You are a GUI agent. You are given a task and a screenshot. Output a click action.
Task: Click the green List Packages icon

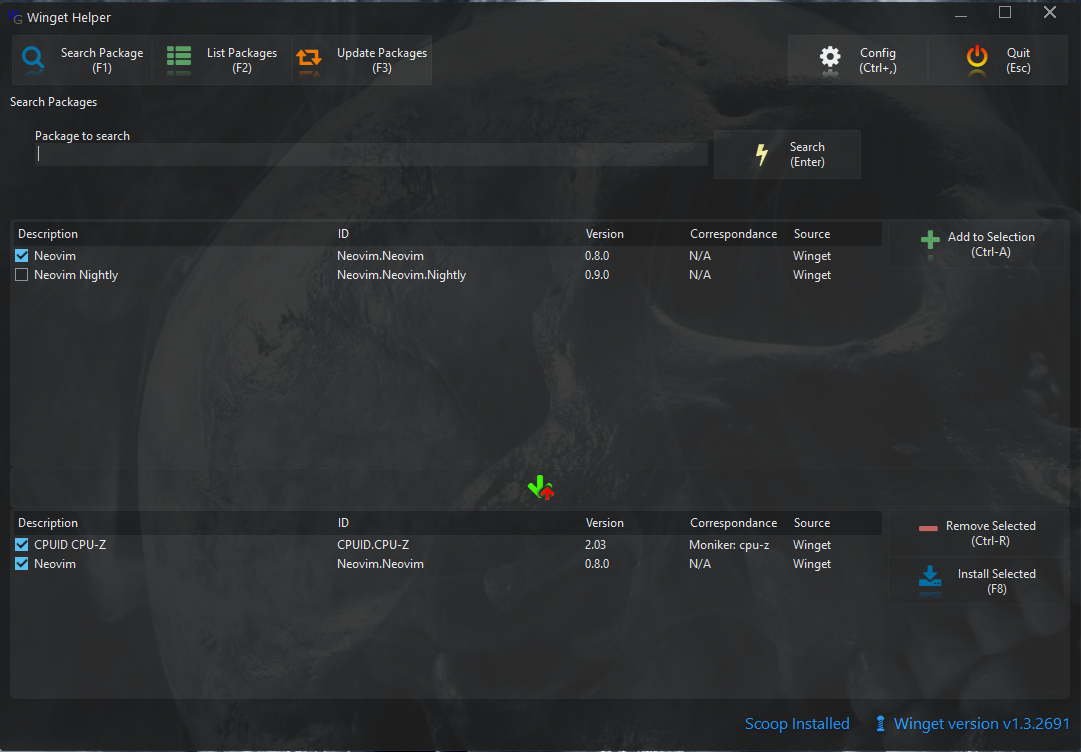tap(179, 59)
